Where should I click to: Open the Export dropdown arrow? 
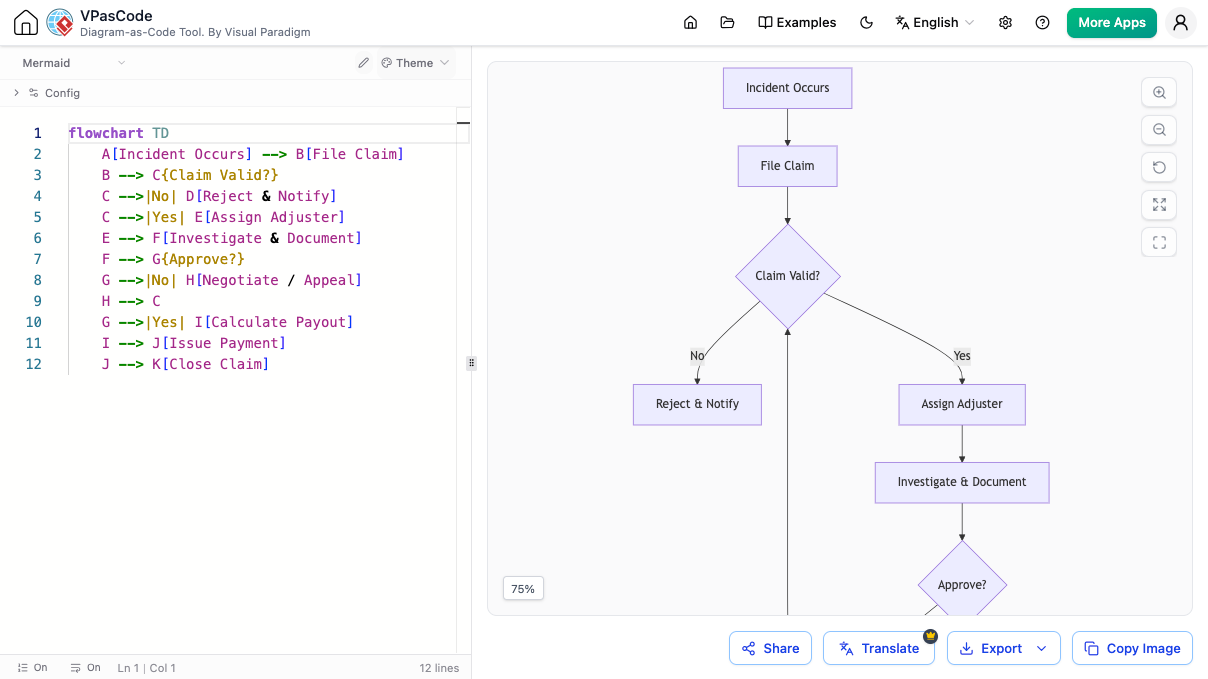coord(1042,648)
